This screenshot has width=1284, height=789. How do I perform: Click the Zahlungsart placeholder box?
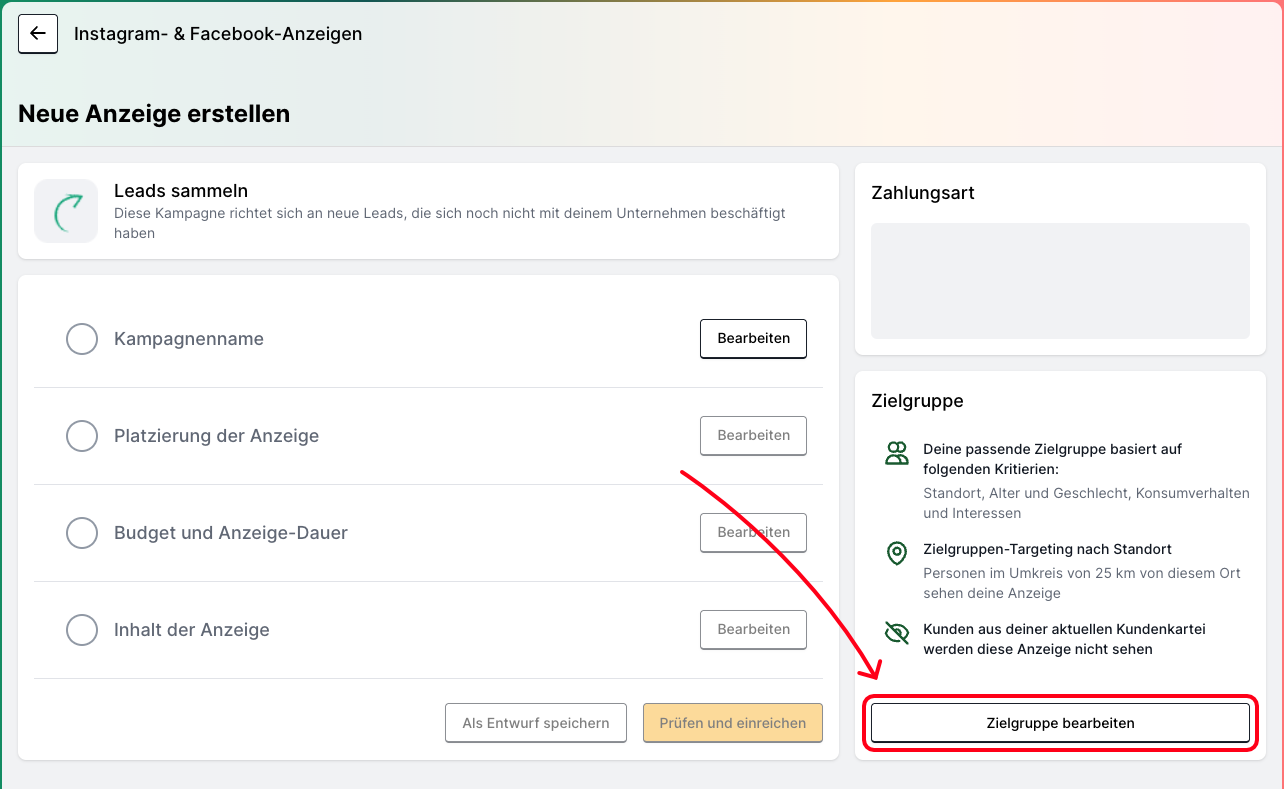point(1060,281)
